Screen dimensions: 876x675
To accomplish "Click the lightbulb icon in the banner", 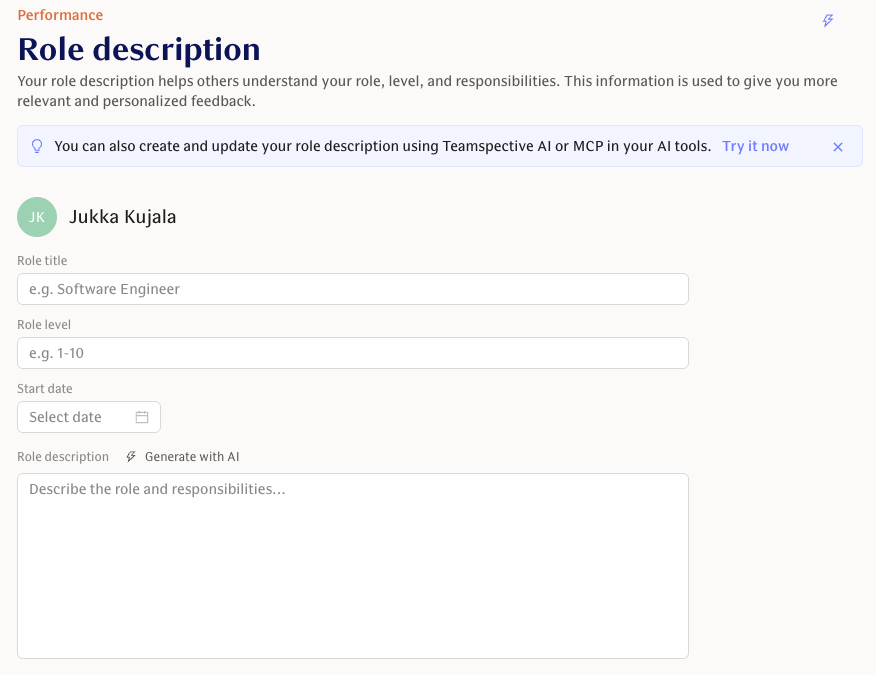I will pos(37,146).
